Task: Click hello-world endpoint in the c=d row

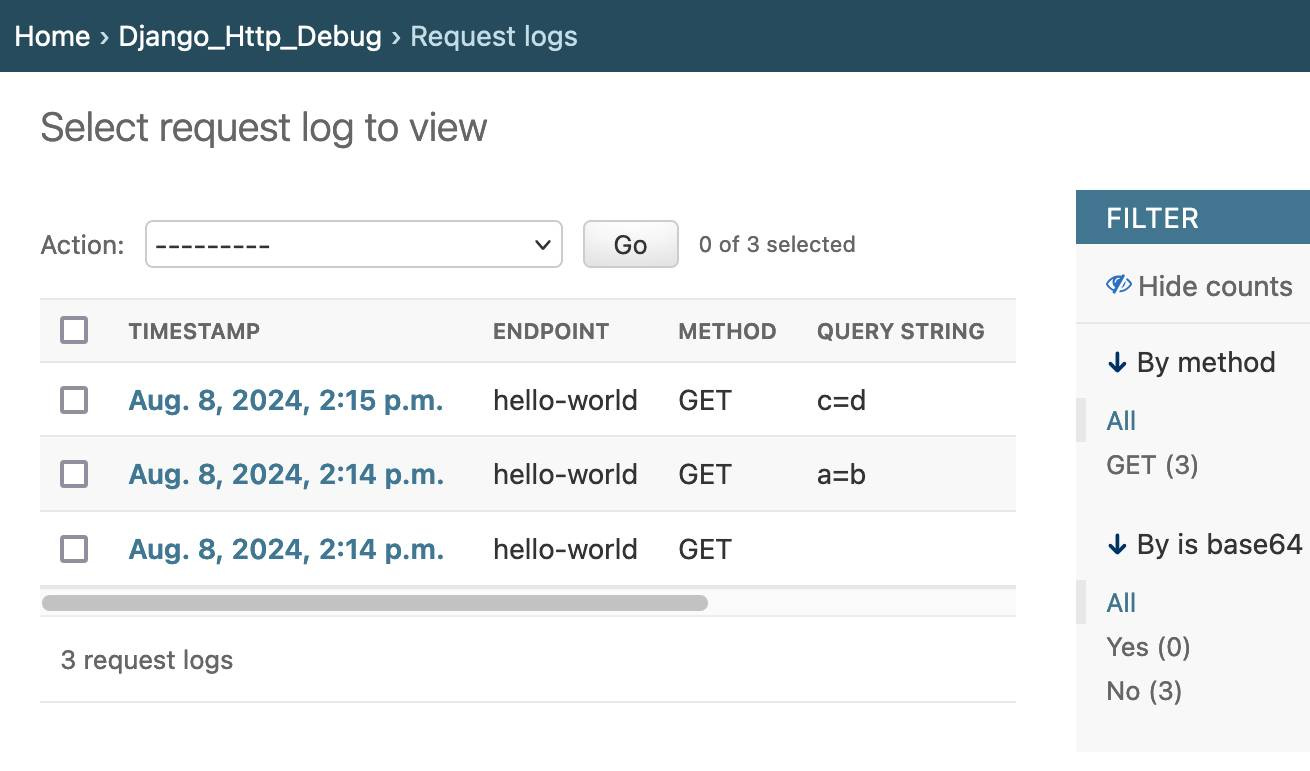Action: pyautogui.click(x=565, y=400)
